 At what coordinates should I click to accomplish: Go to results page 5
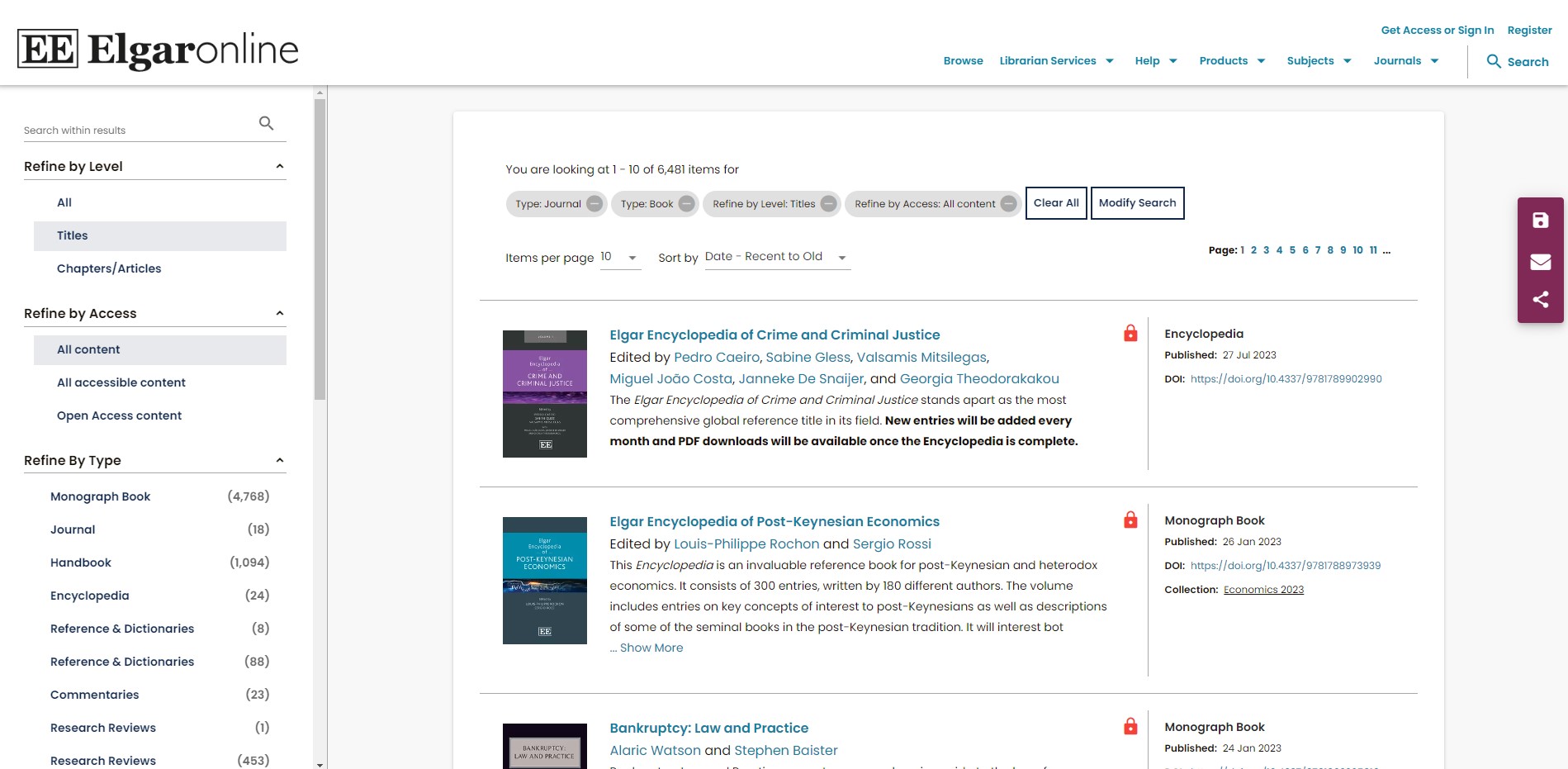pos(1292,250)
